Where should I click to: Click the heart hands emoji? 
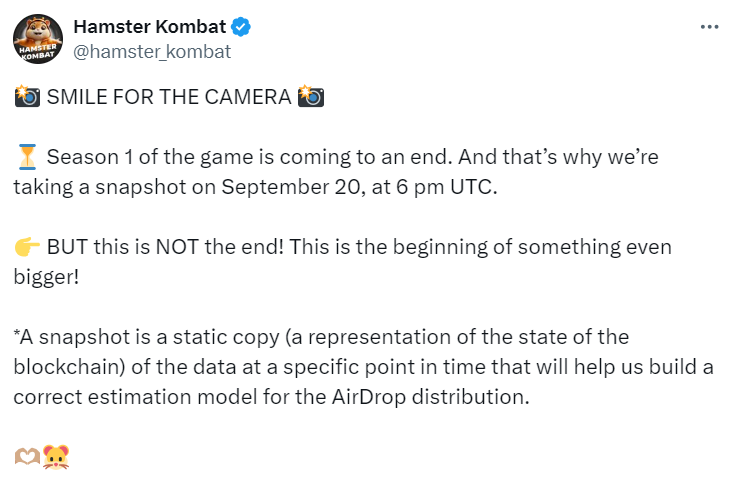pos(27,457)
